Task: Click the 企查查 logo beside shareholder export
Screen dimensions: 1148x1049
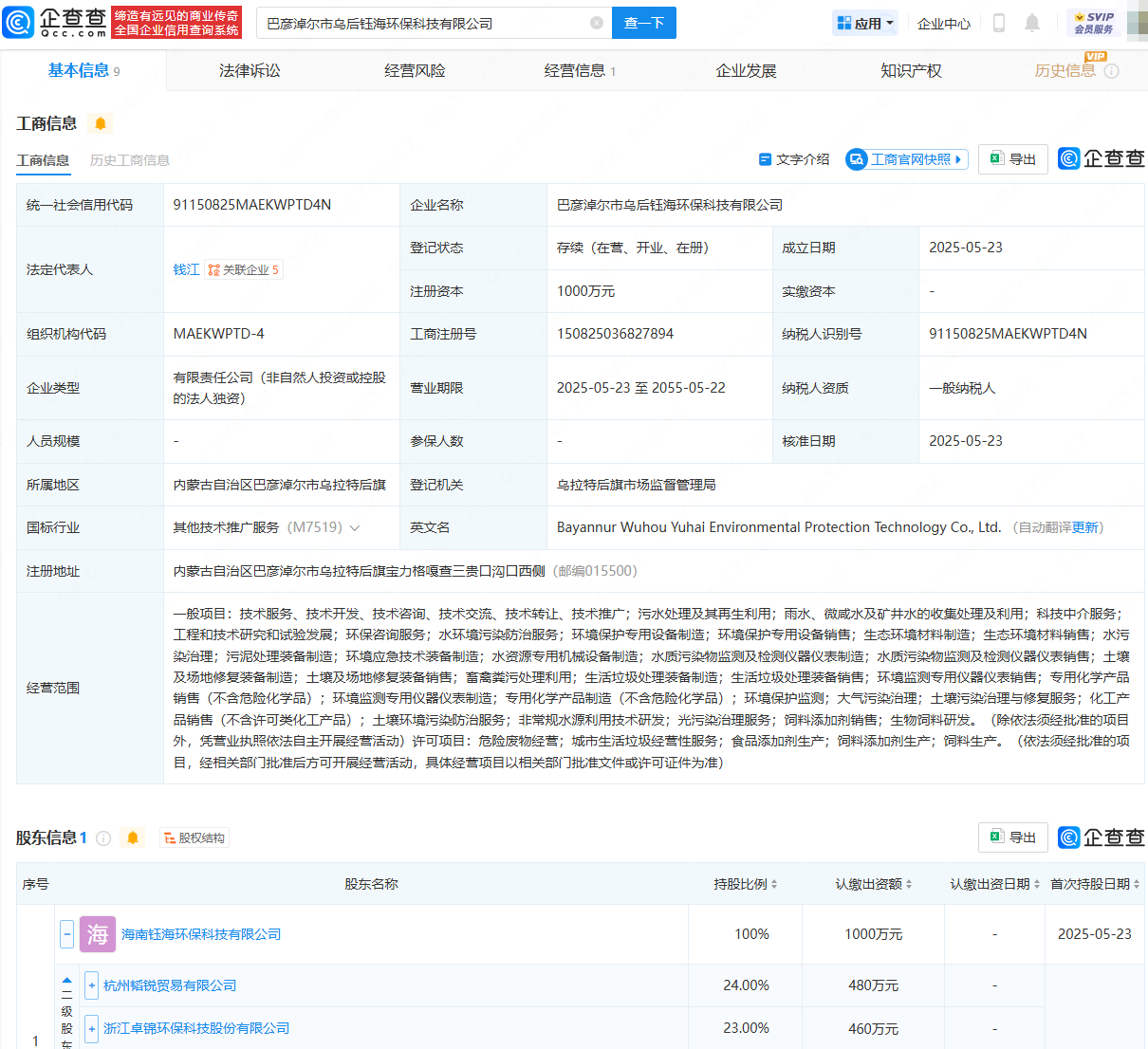Action: tap(1102, 837)
